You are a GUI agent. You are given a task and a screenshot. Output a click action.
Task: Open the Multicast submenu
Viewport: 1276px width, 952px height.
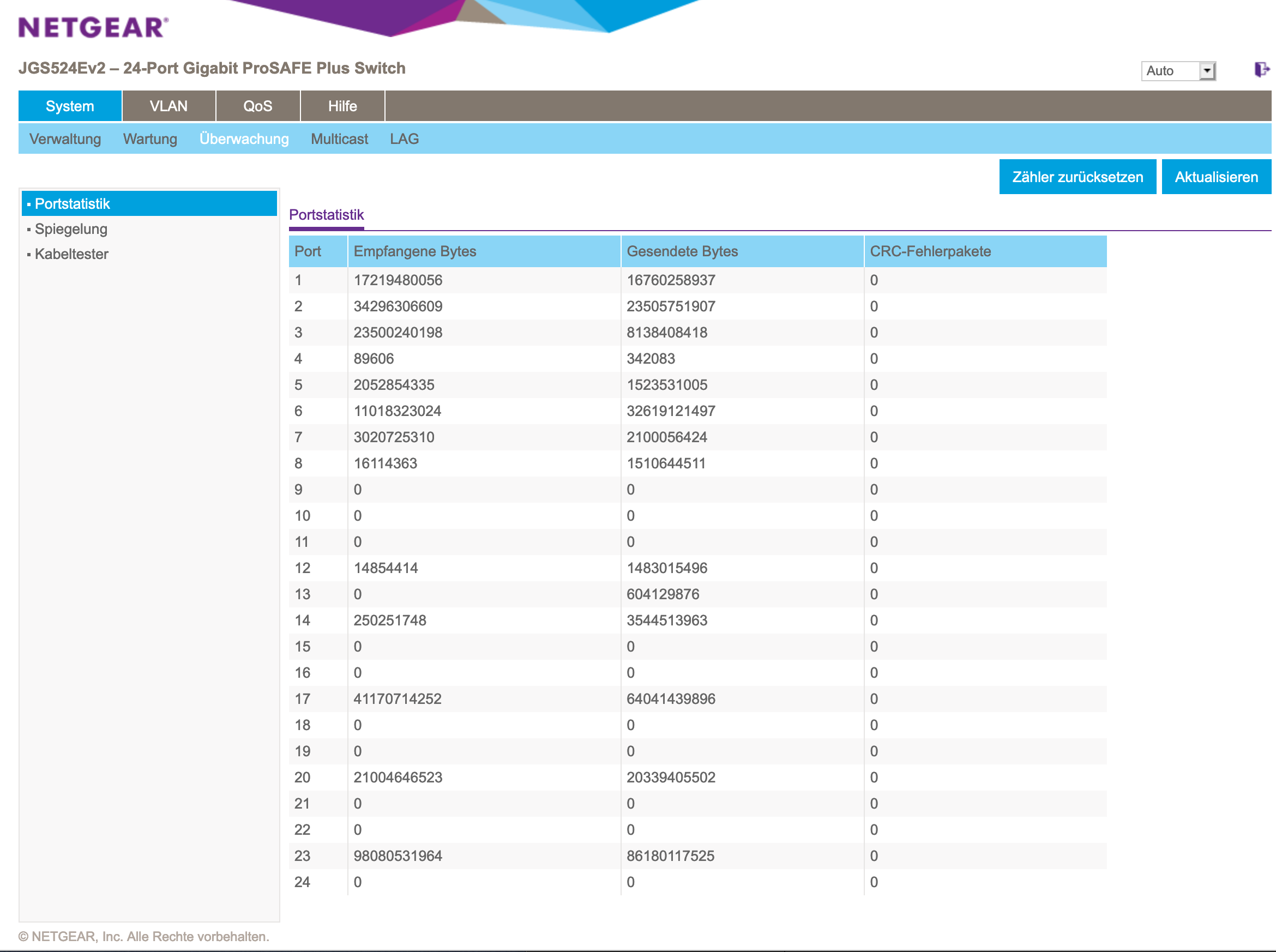[339, 139]
